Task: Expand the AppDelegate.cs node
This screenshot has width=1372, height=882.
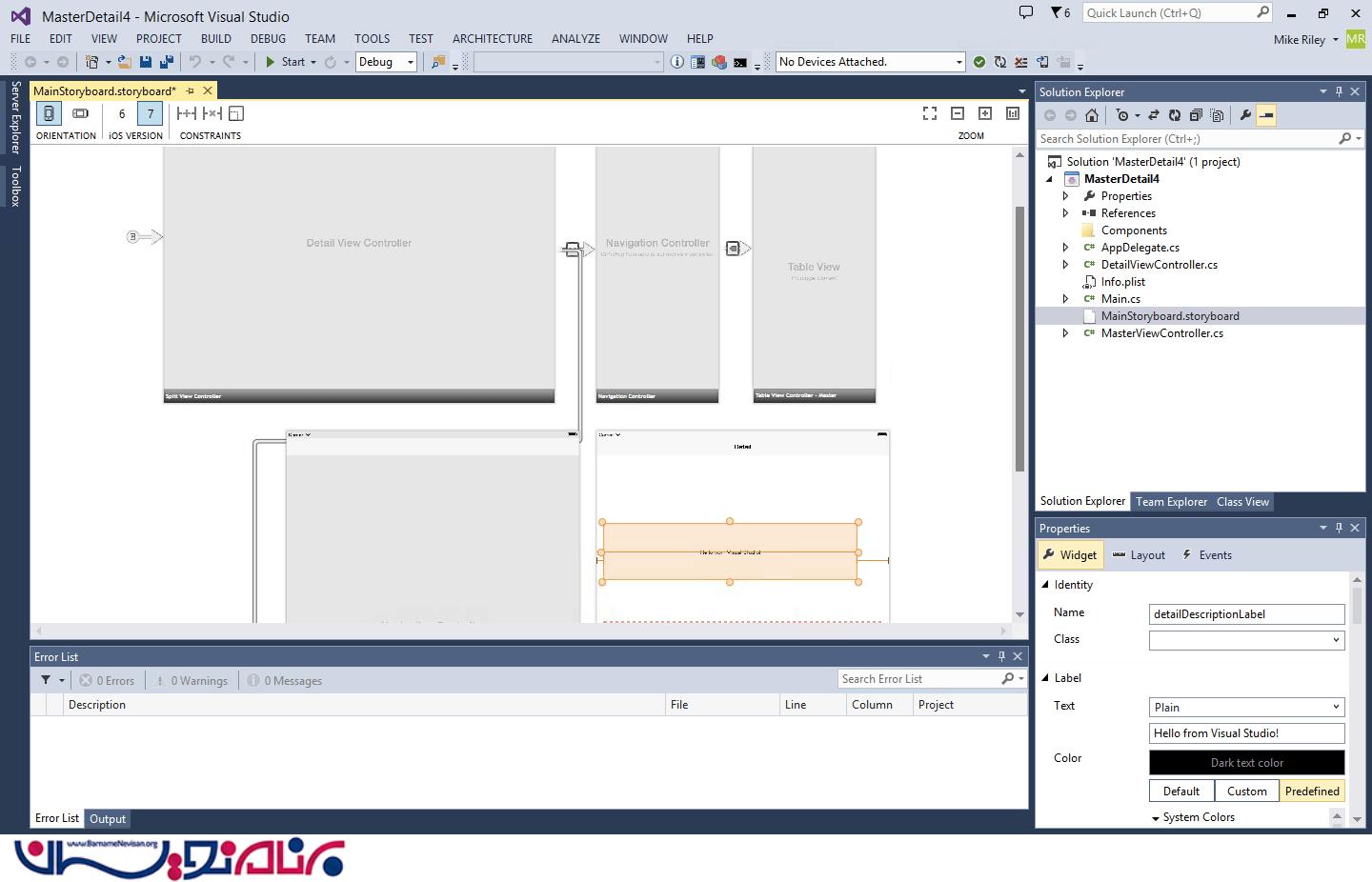Action: (1066, 248)
